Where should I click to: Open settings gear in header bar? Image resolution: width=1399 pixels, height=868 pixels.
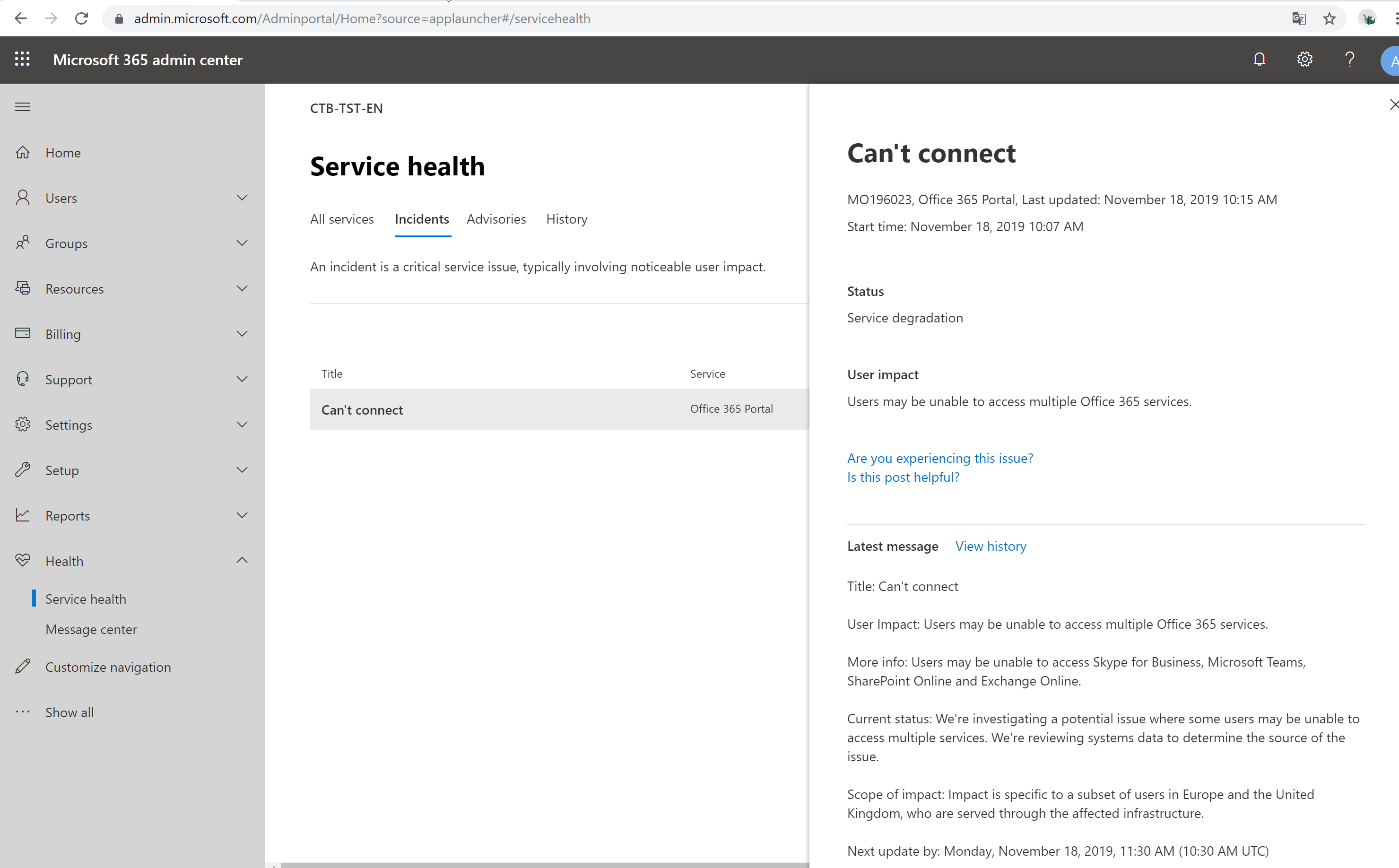pos(1305,59)
